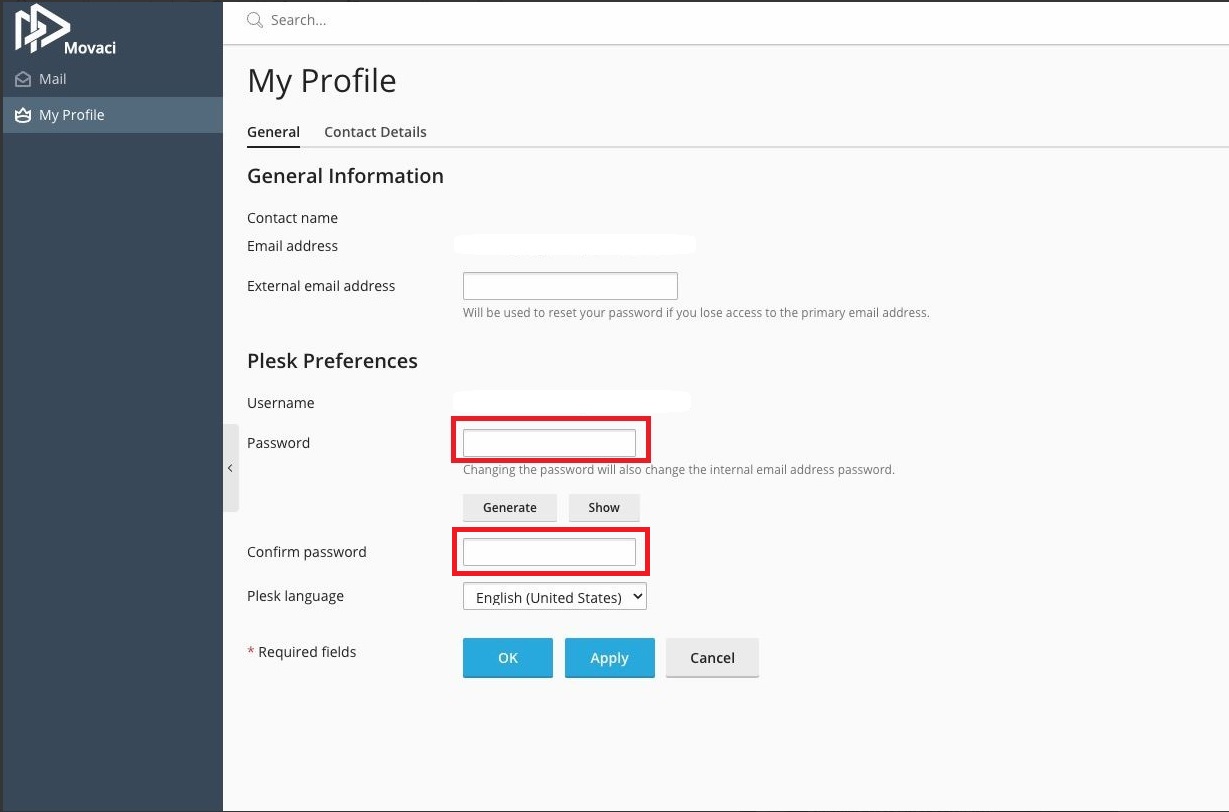Viewport: 1229px width, 812px height.
Task: Click the My Profile crown icon
Action: (23, 115)
